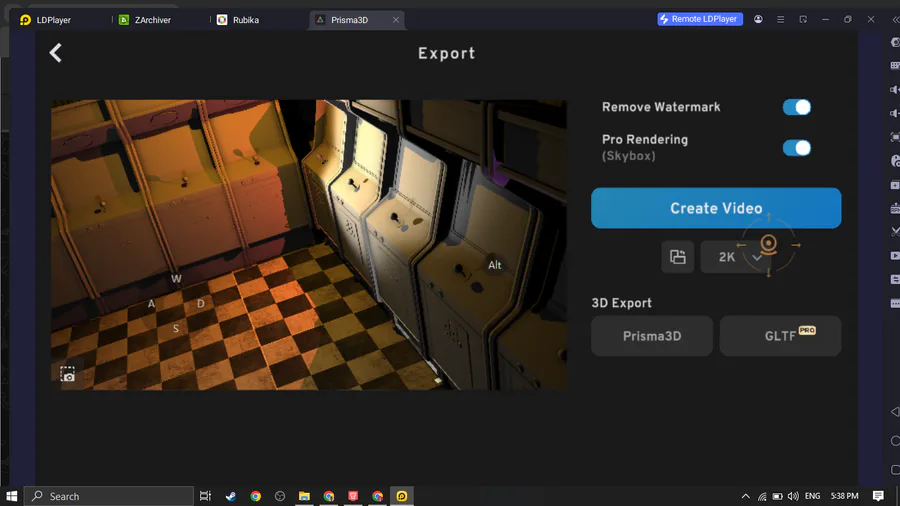Click the LDPlayer mini window mode icon
This screenshot has height=506, width=900.
tap(803, 20)
